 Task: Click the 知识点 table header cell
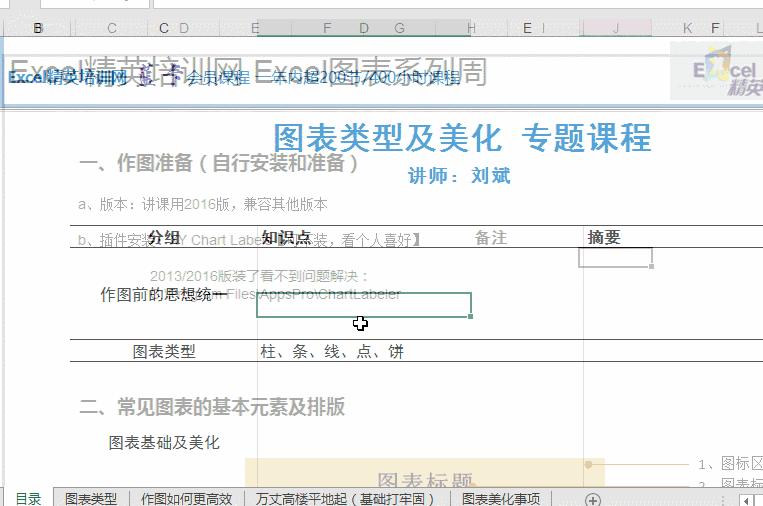pos(286,237)
